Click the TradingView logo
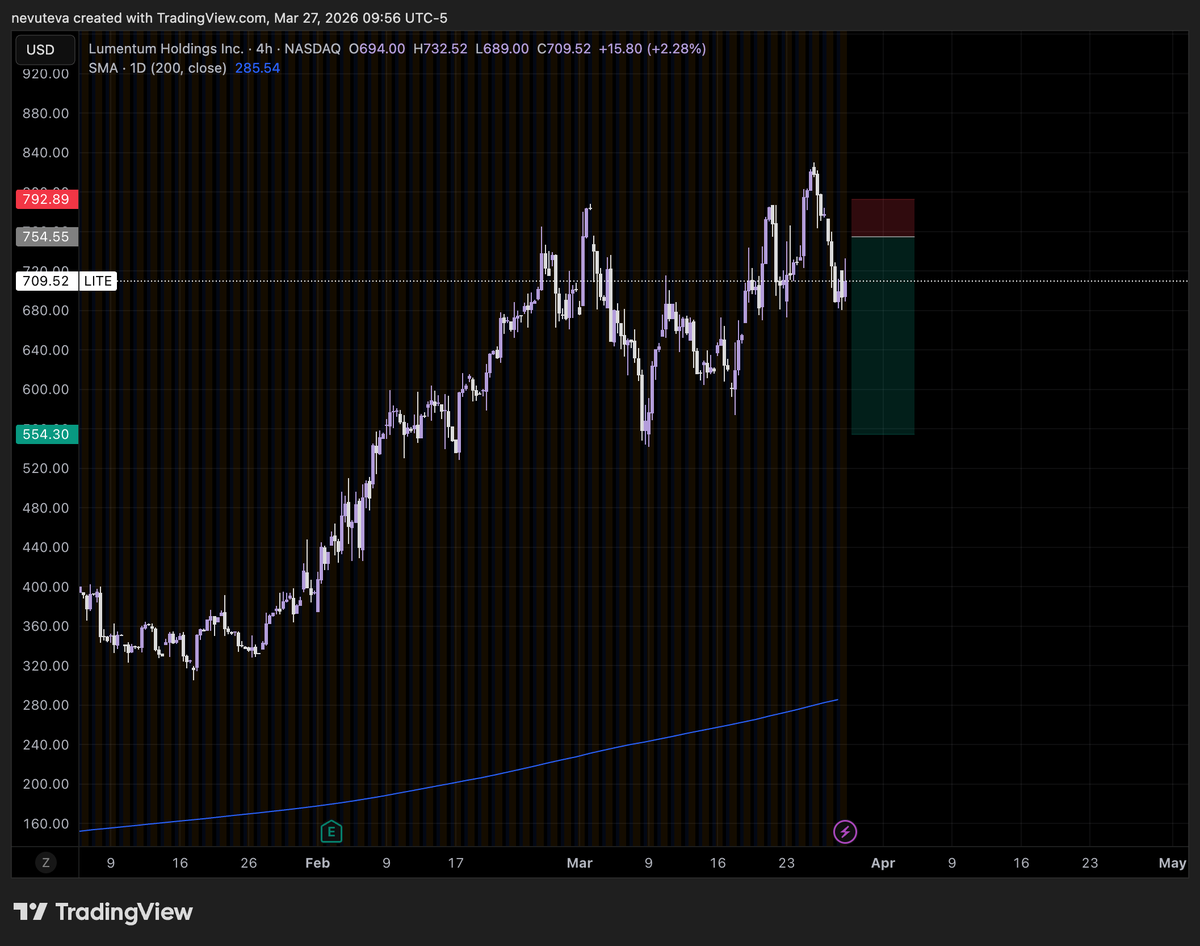 (104, 912)
